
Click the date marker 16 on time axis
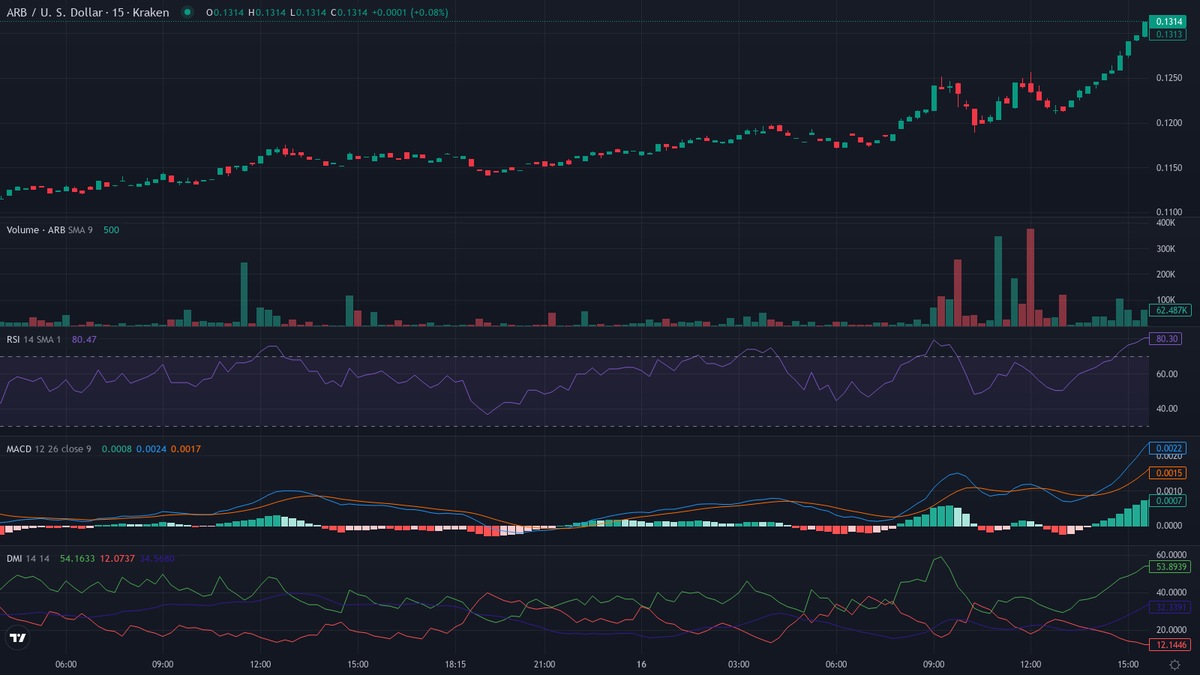click(641, 664)
